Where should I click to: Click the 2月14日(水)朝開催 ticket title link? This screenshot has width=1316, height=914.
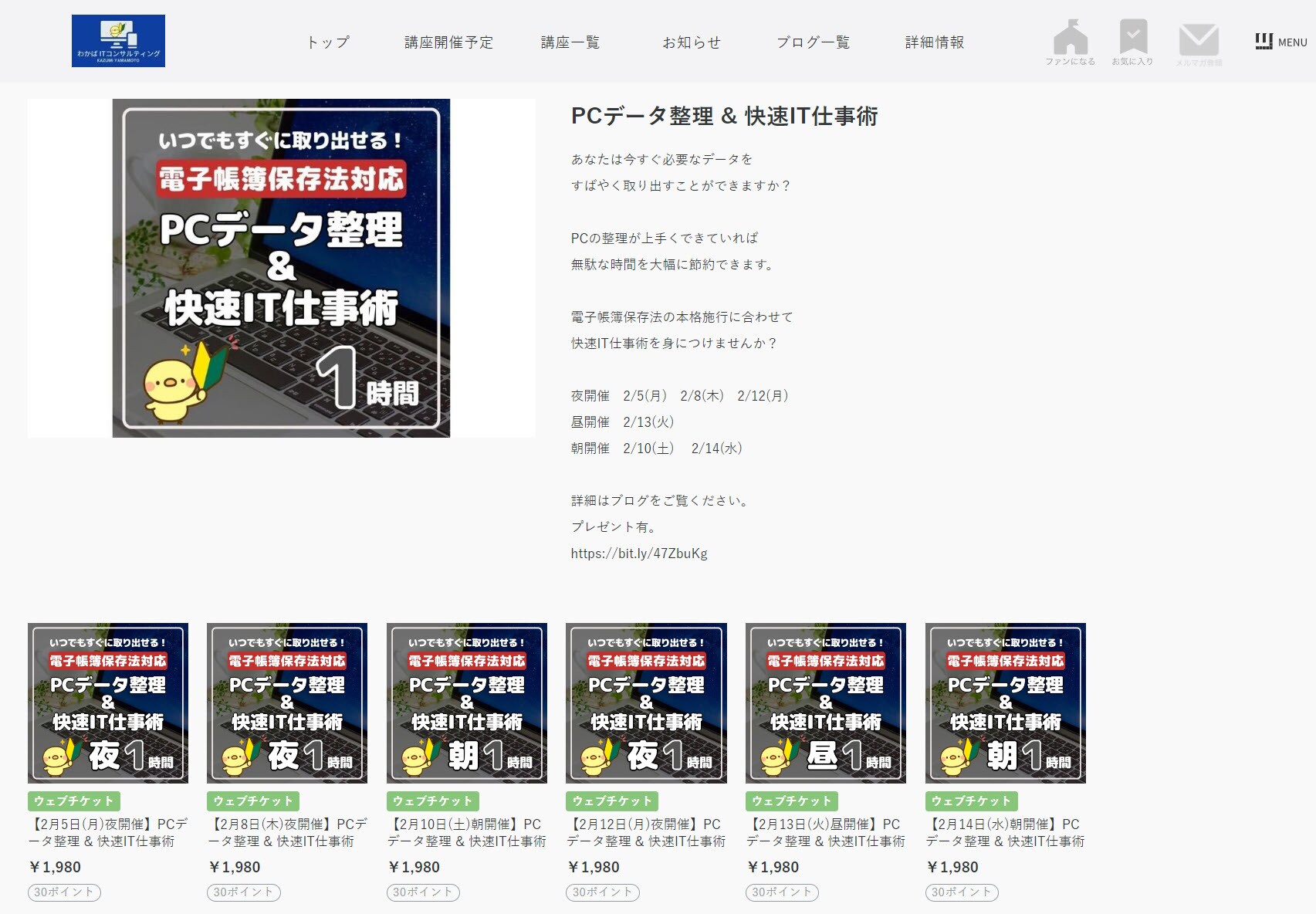click(1005, 832)
